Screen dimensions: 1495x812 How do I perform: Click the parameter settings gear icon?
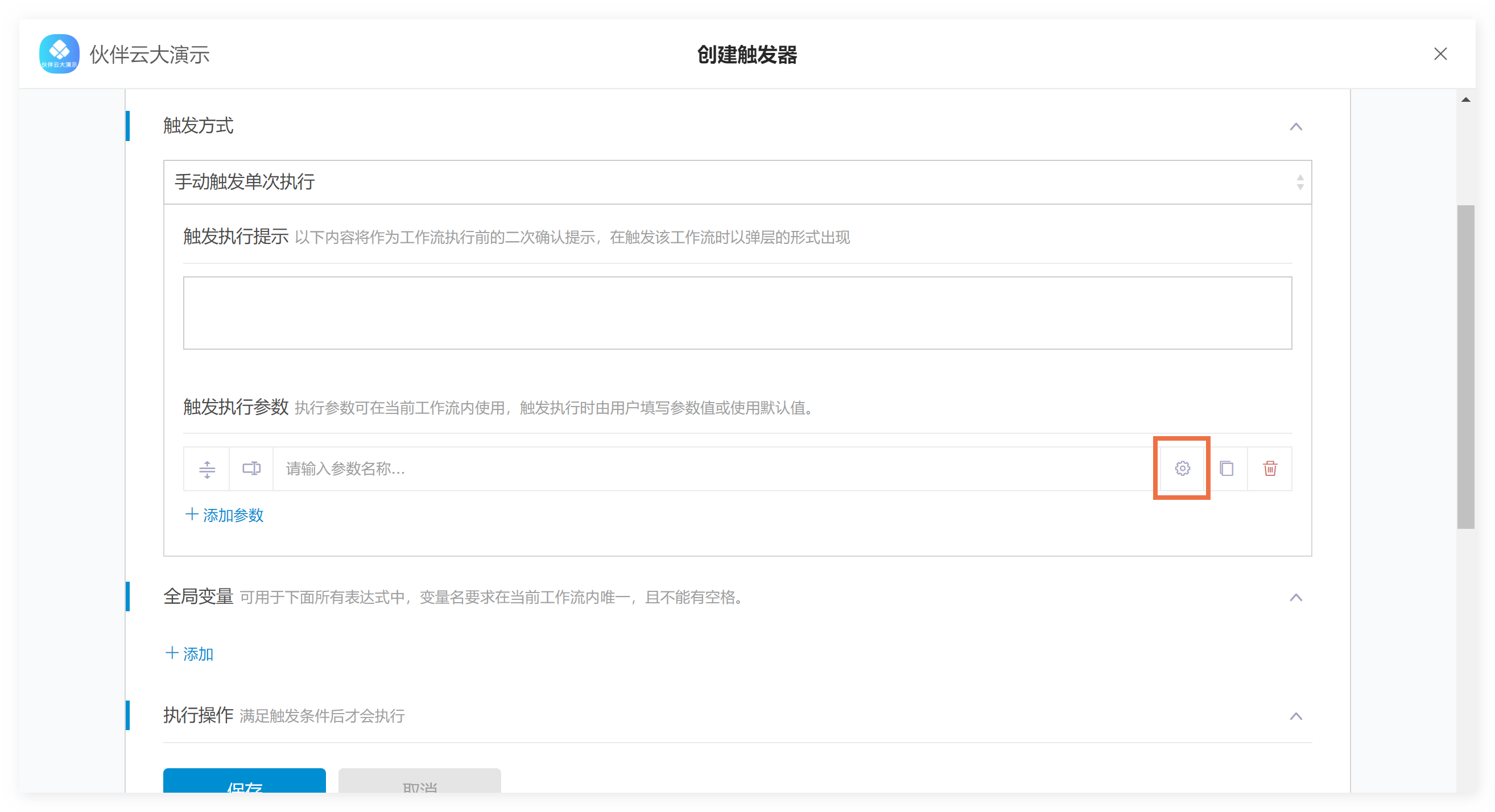point(1182,468)
